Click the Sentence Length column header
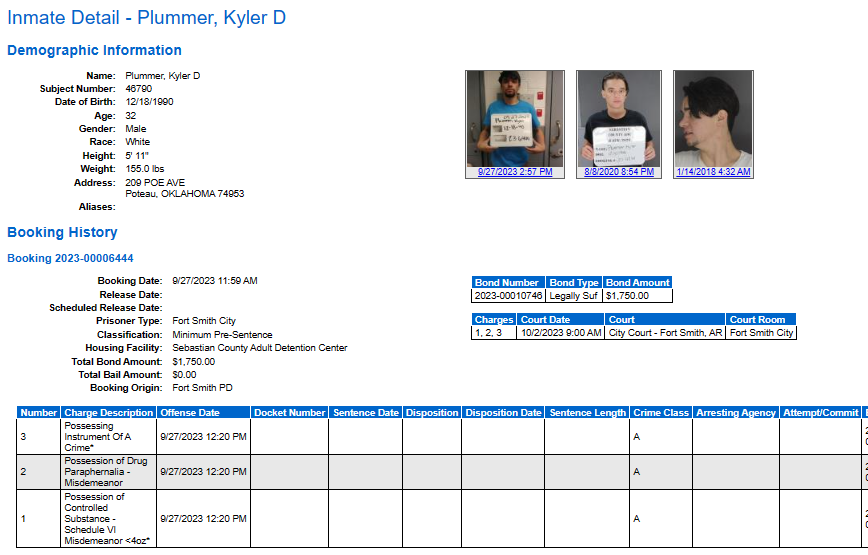Screen dimensions: 868x555 click(x=587, y=413)
